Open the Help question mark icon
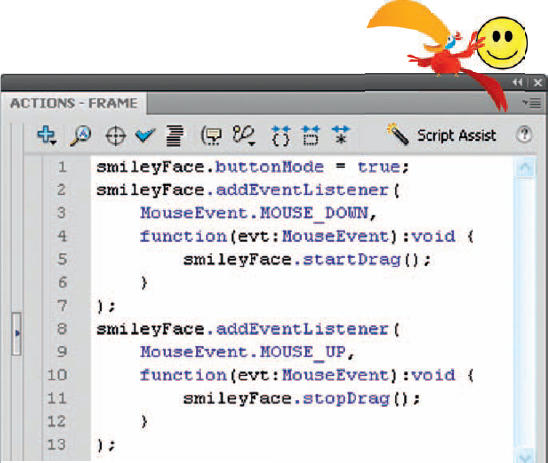Viewport: 548px width, 463px height. (524, 135)
